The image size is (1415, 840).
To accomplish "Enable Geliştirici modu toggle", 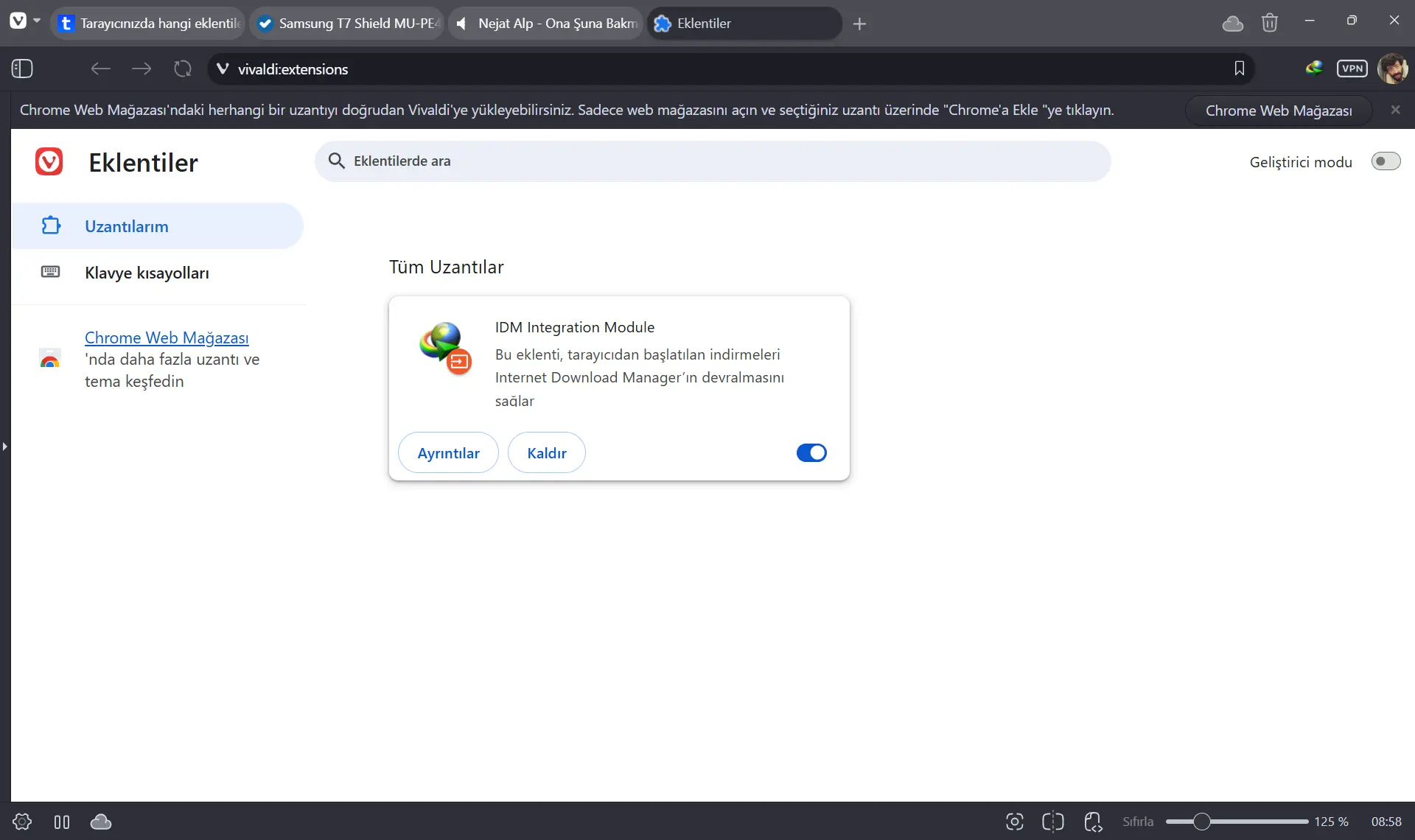I will coord(1386,161).
